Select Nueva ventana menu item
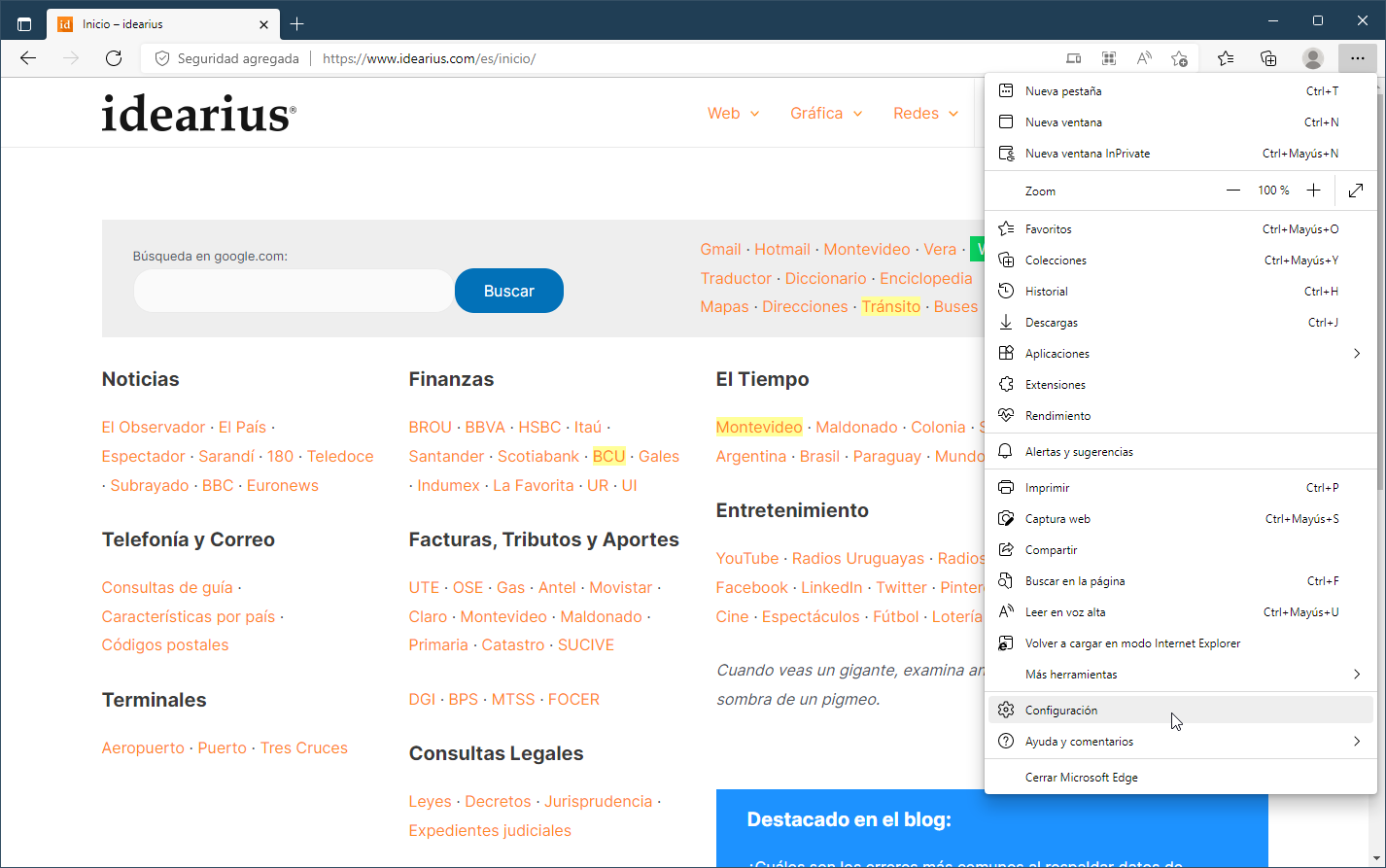This screenshot has height=868, width=1386. [1181, 122]
